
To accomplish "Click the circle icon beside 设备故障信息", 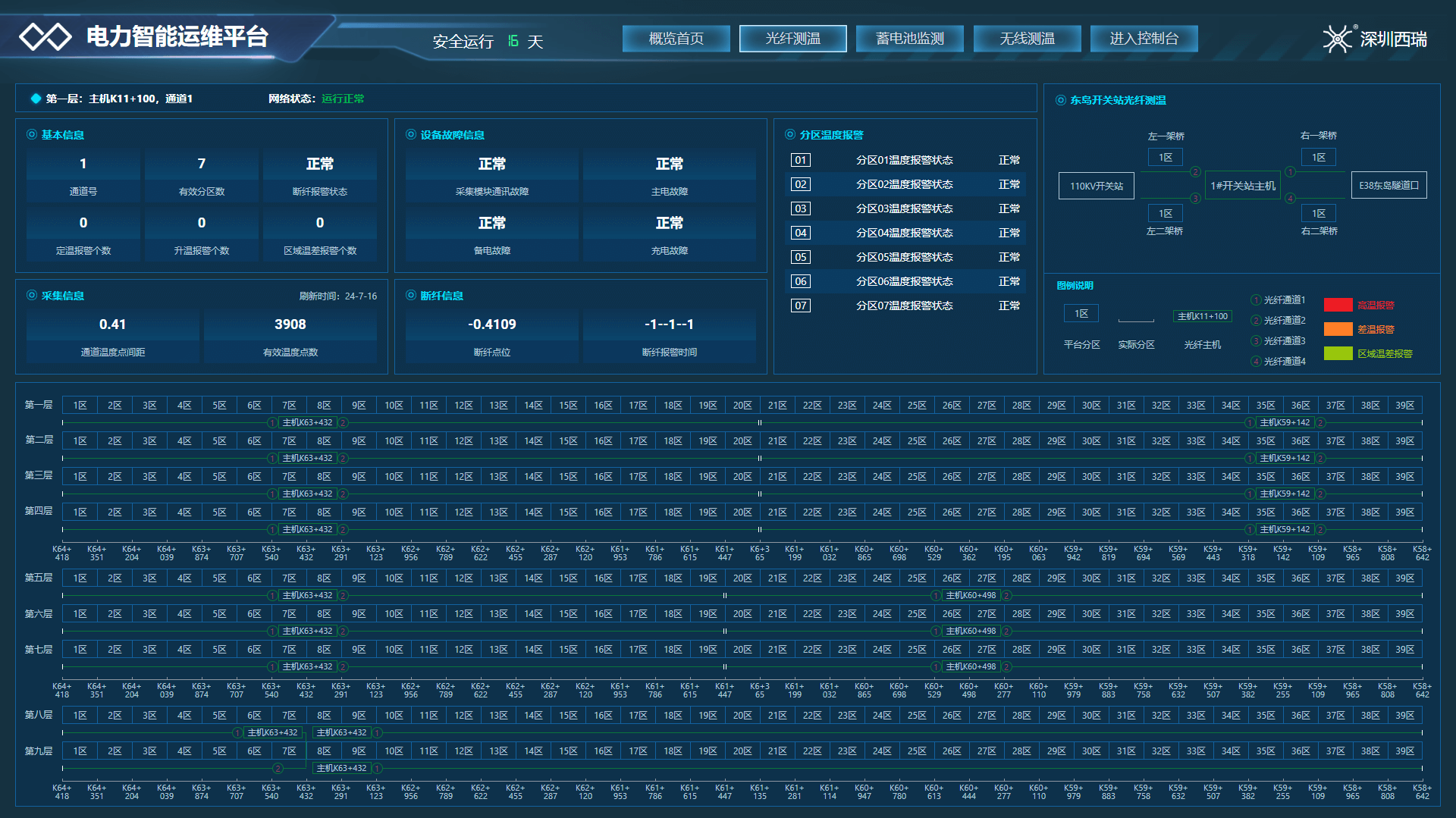I will click(411, 134).
